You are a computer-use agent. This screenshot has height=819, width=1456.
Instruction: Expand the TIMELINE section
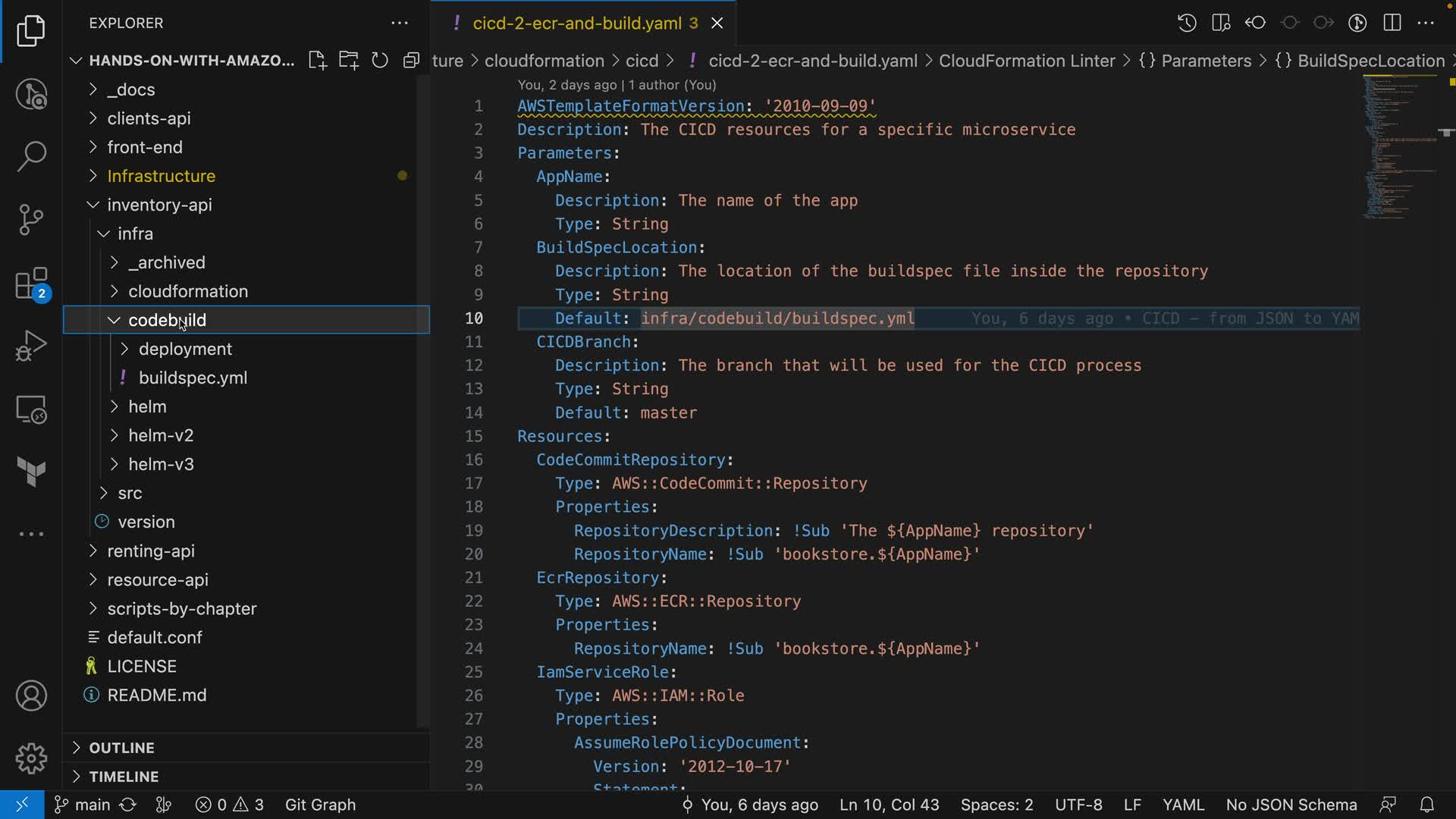pyautogui.click(x=124, y=777)
